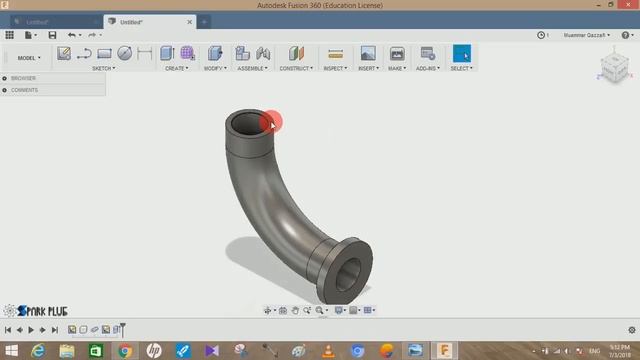
Task: Select the Offset Plane construct tool
Action: [296, 53]
